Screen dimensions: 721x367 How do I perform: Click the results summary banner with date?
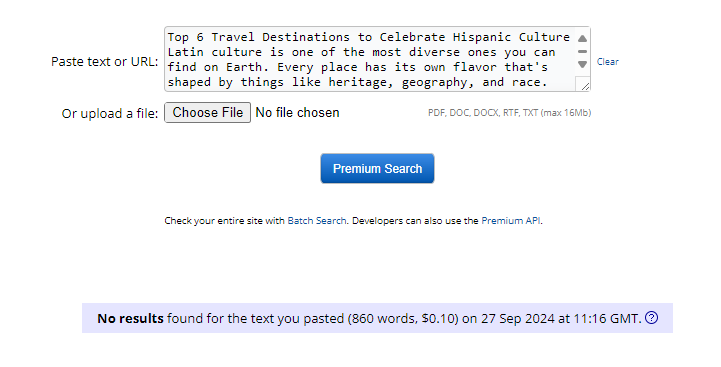coord(377,318)
